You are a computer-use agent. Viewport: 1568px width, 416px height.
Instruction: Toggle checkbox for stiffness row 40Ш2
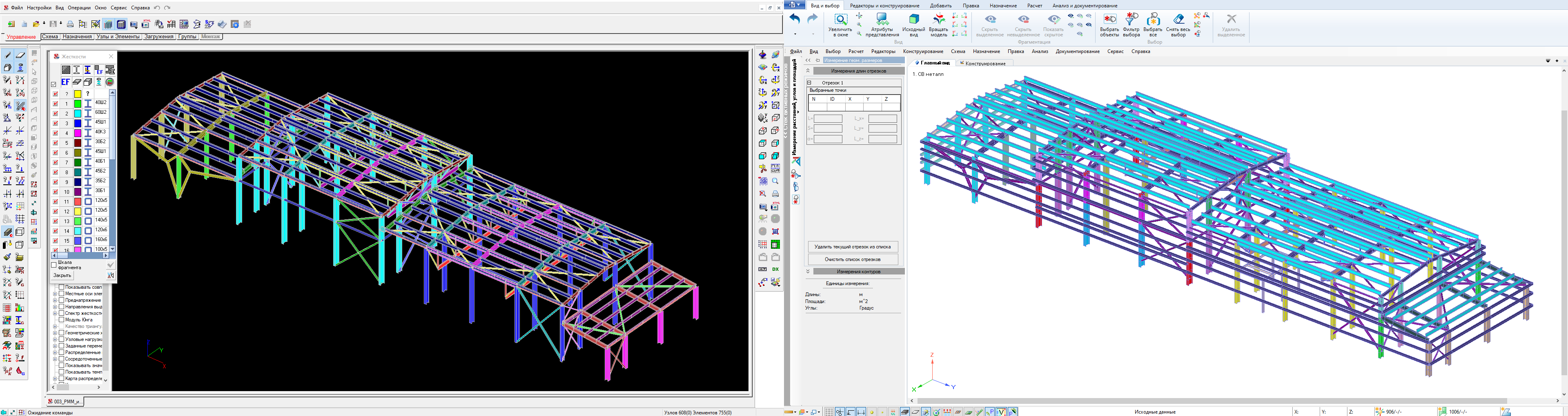click(x=56, y=104)
